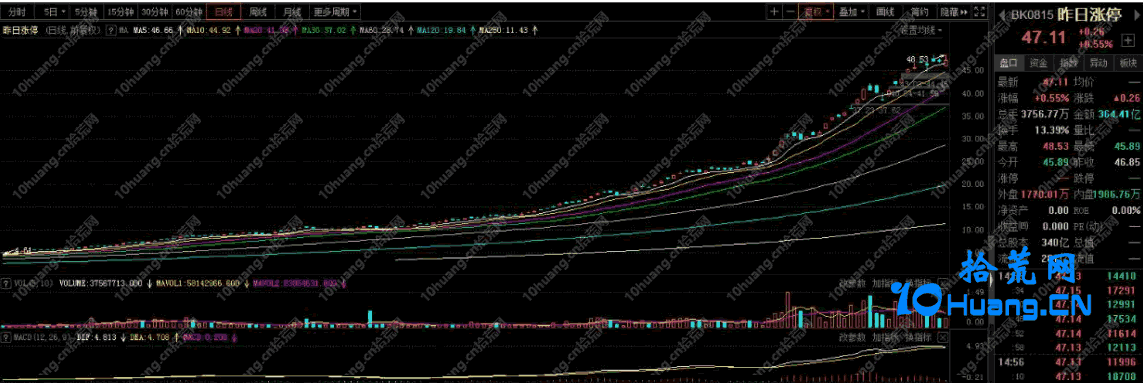1143x383 pixels.
Task: Hide side panel with 隐藏 button
Action: point(953,12)
